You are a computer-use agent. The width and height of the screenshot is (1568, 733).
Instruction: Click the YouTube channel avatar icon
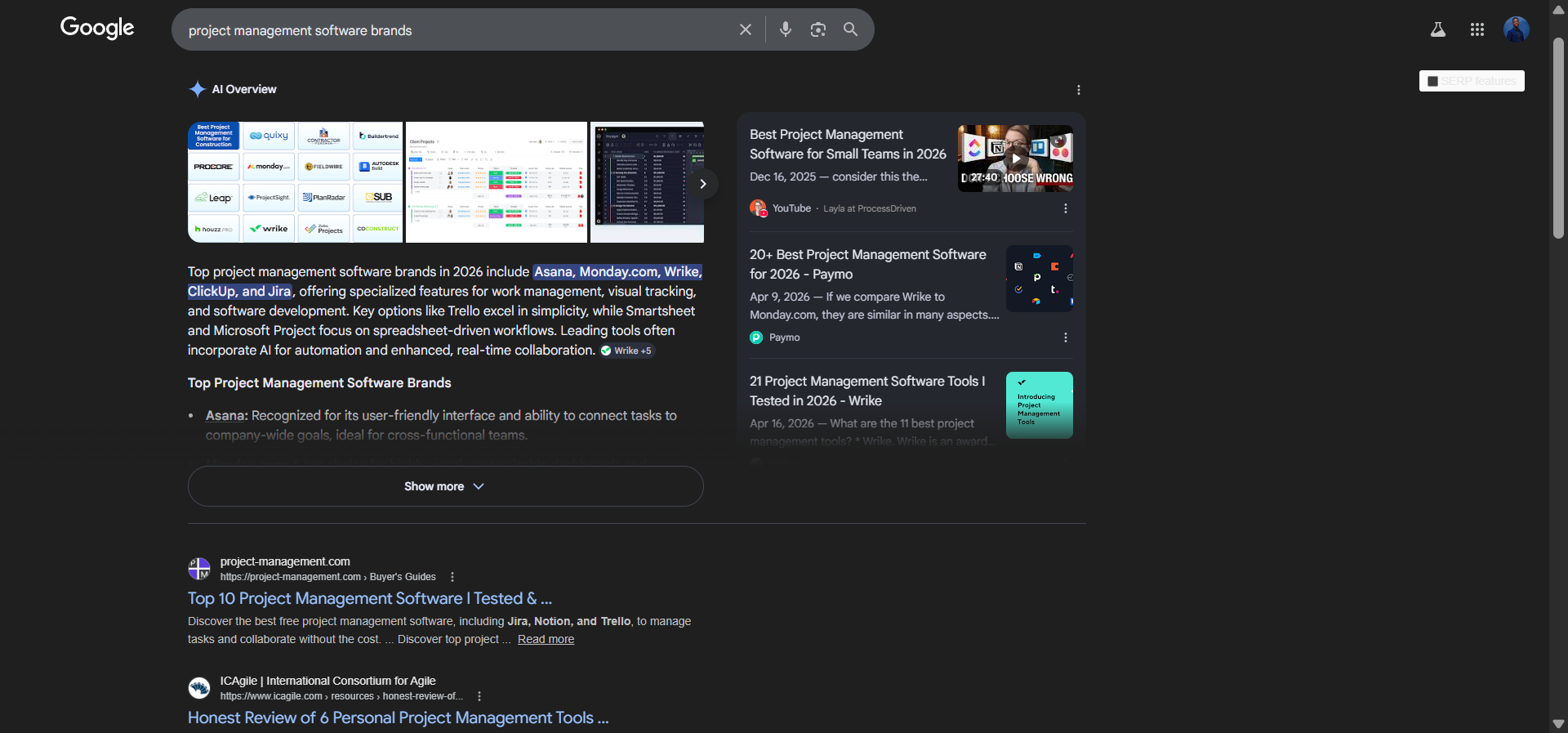point(758,208)
